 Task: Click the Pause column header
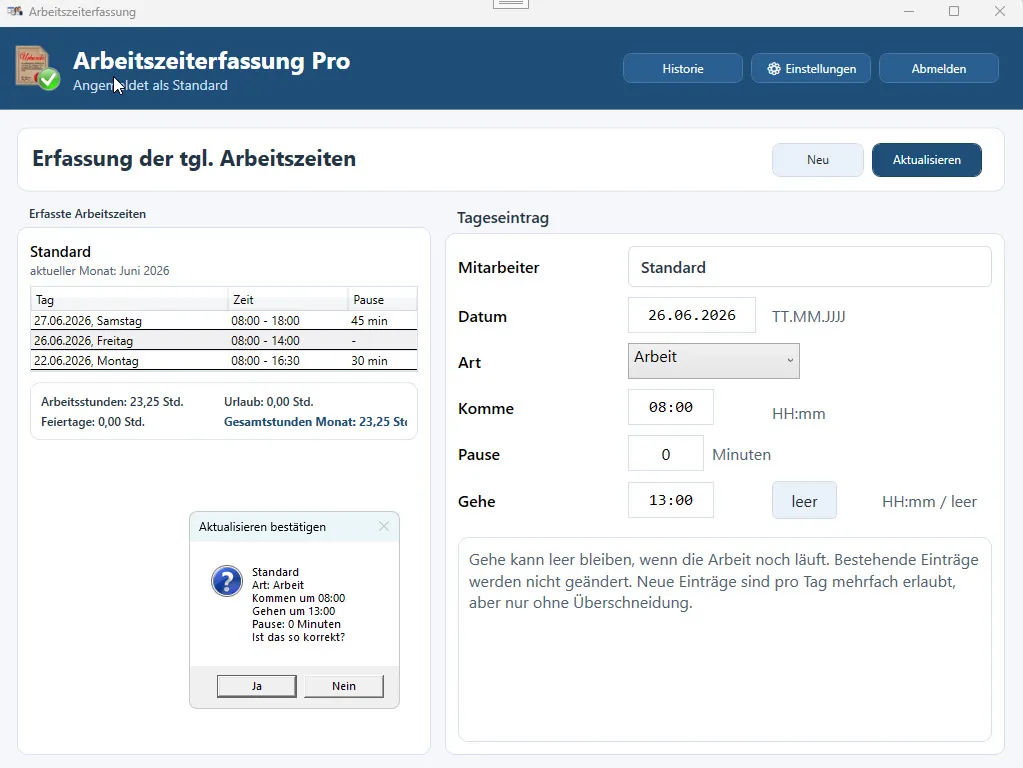tap(382, 300)
